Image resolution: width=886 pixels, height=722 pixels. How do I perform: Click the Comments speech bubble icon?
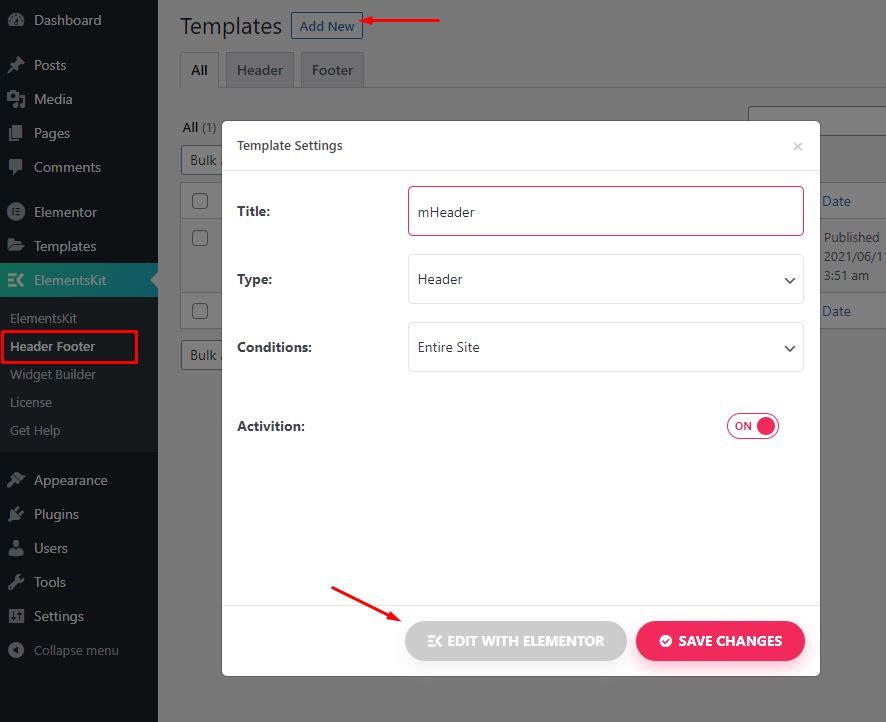click(x=16, y=167)
